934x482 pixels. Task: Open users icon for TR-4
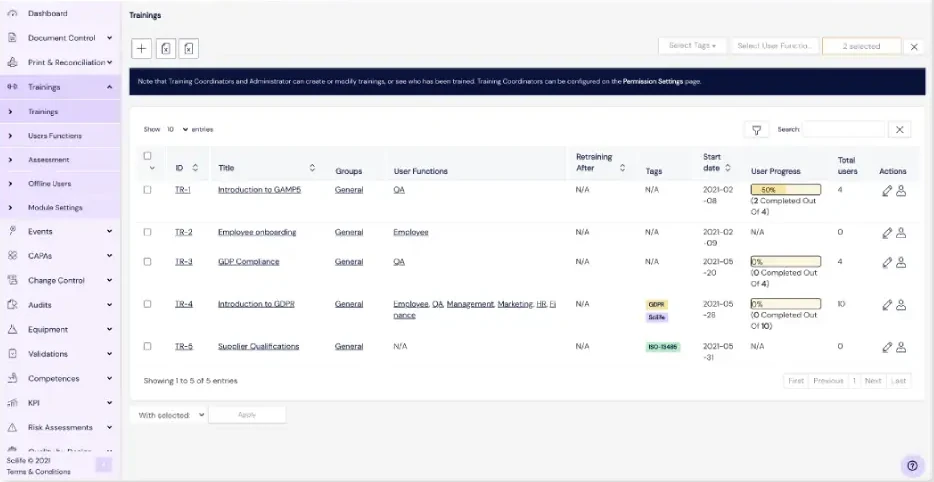[x=901, y=305]
